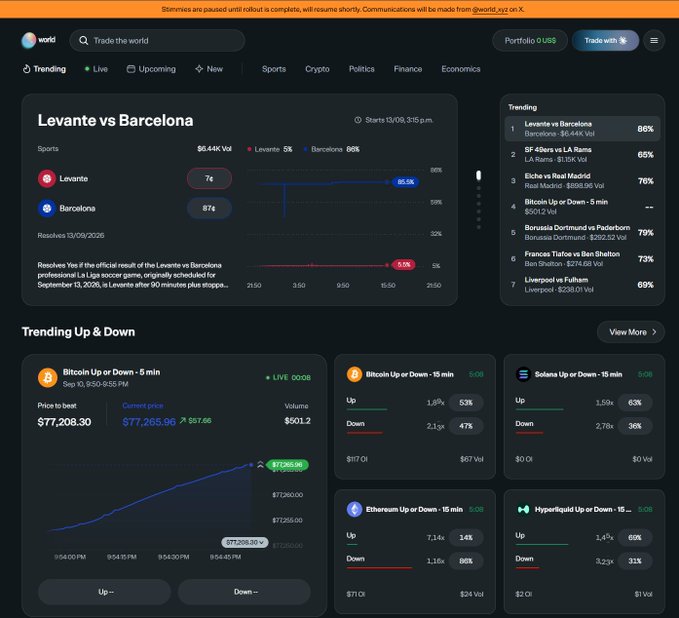
Task: Open trending item Bitcoin Up or Down - 5 min
Action: [x=582, y=207]
